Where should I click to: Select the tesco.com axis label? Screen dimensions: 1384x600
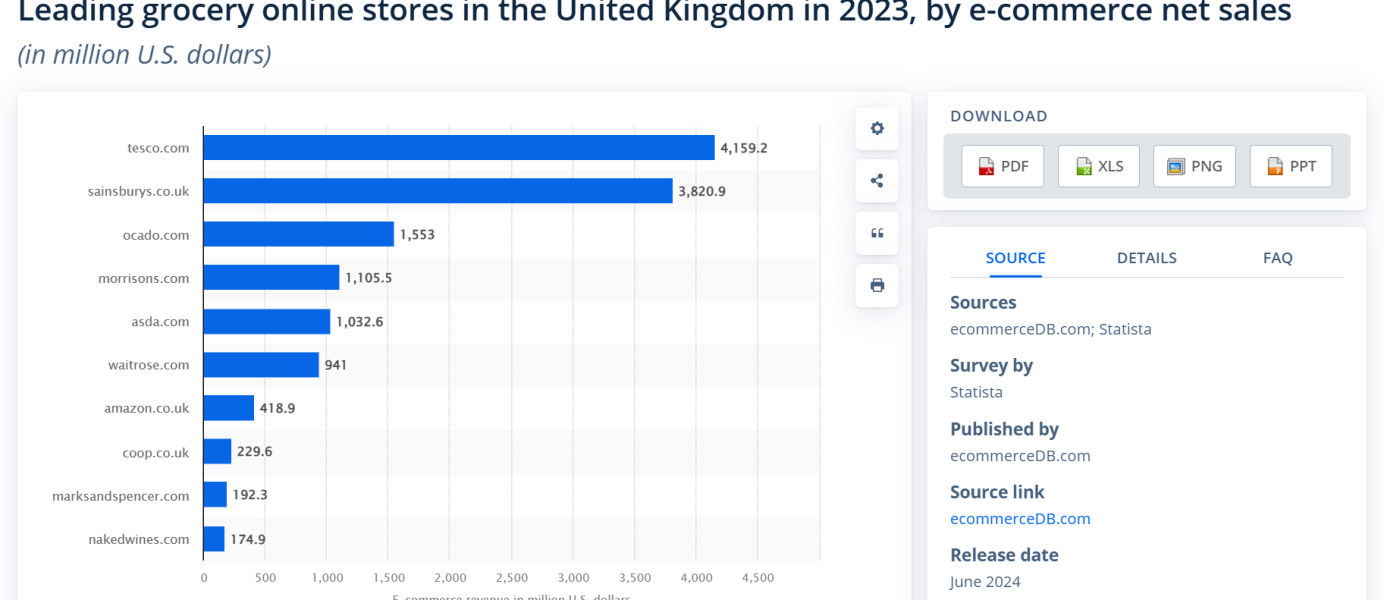point(158,148)
